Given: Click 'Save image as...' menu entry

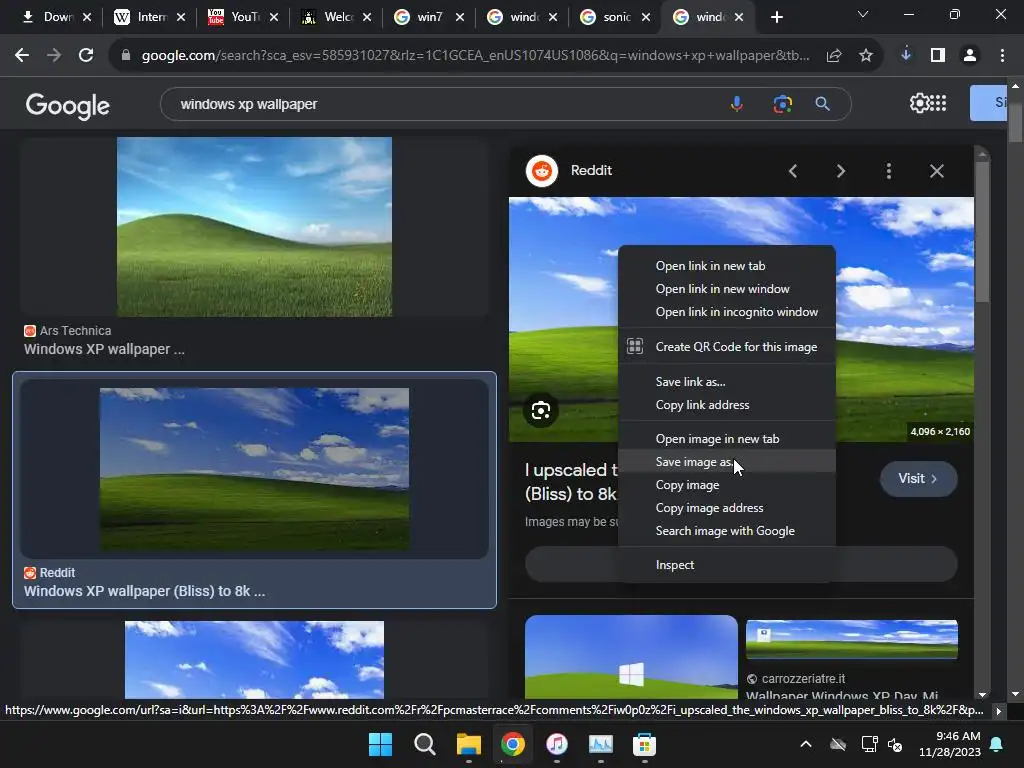Looking at the screenshot, I should (x=727, y=462).
